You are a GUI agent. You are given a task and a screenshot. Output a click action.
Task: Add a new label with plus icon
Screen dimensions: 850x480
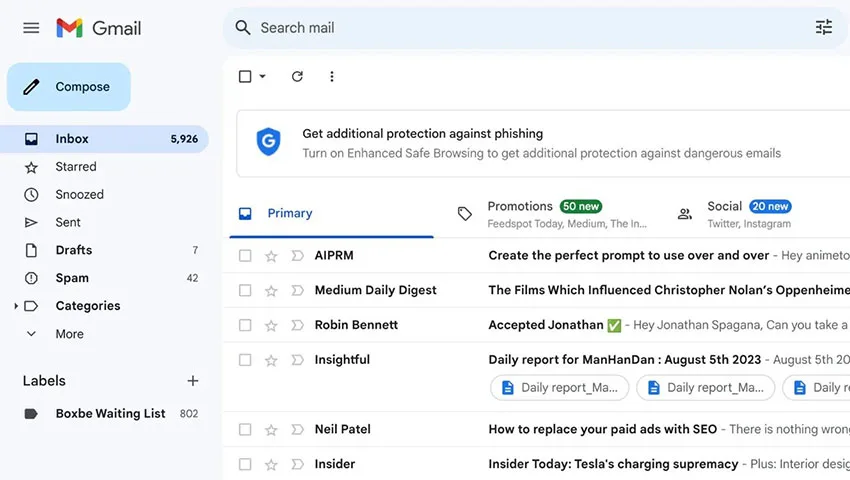[192, 381]
